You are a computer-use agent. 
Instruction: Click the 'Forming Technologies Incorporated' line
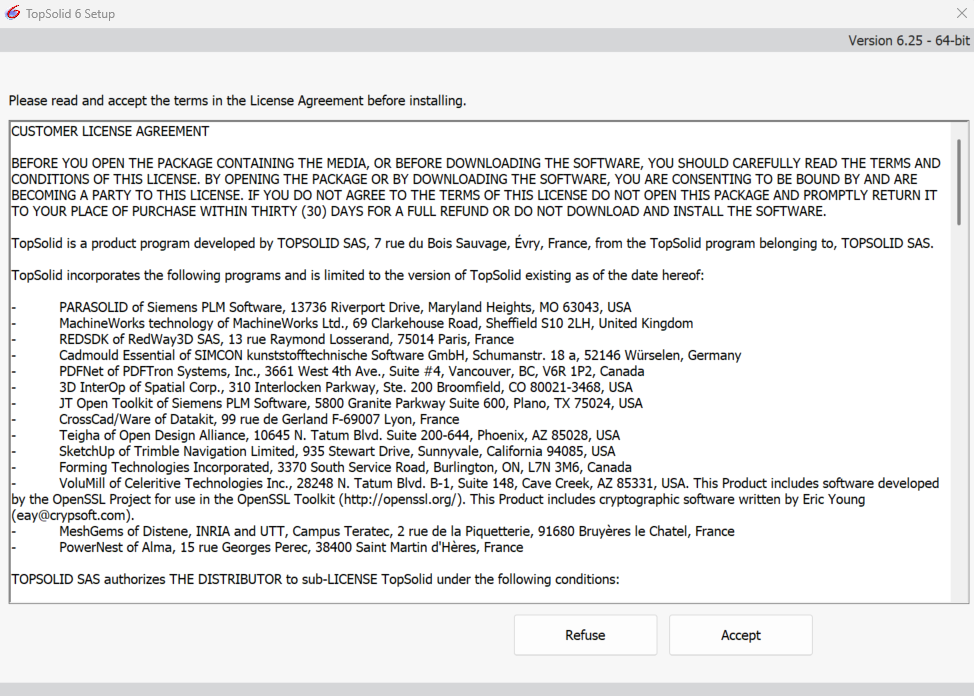[x=345, y=467]
